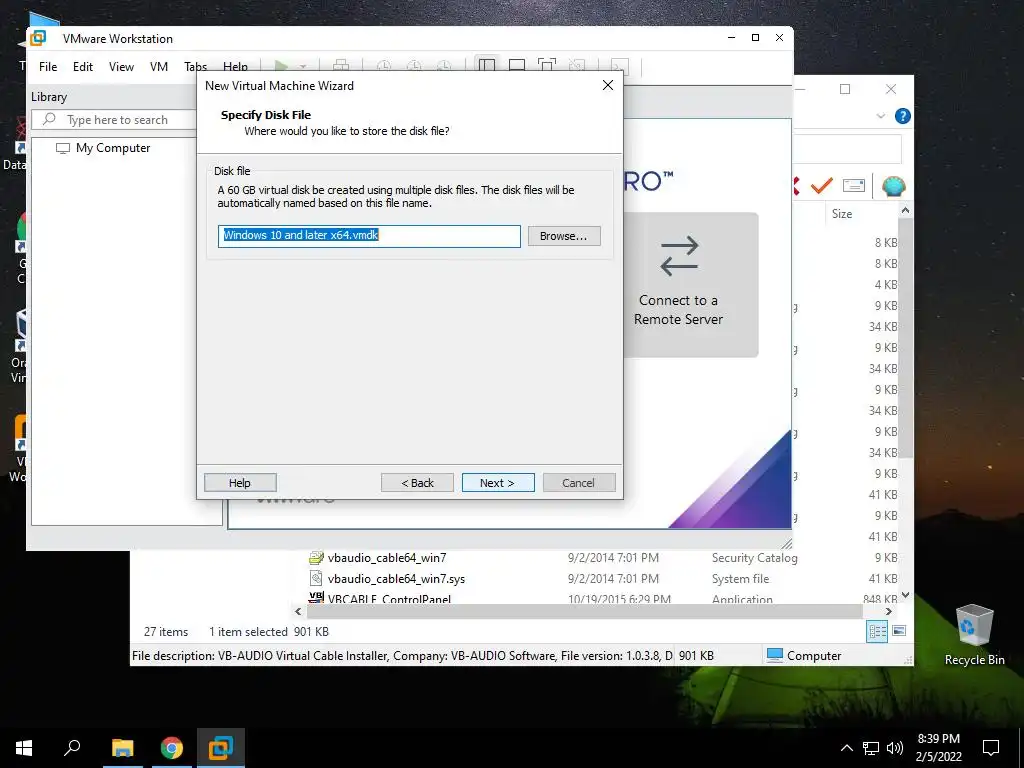Click the VMware Workstation title bar icon
Viewport: 1024px width, 768px height.
pyautogui.click(x=39, y=38)
